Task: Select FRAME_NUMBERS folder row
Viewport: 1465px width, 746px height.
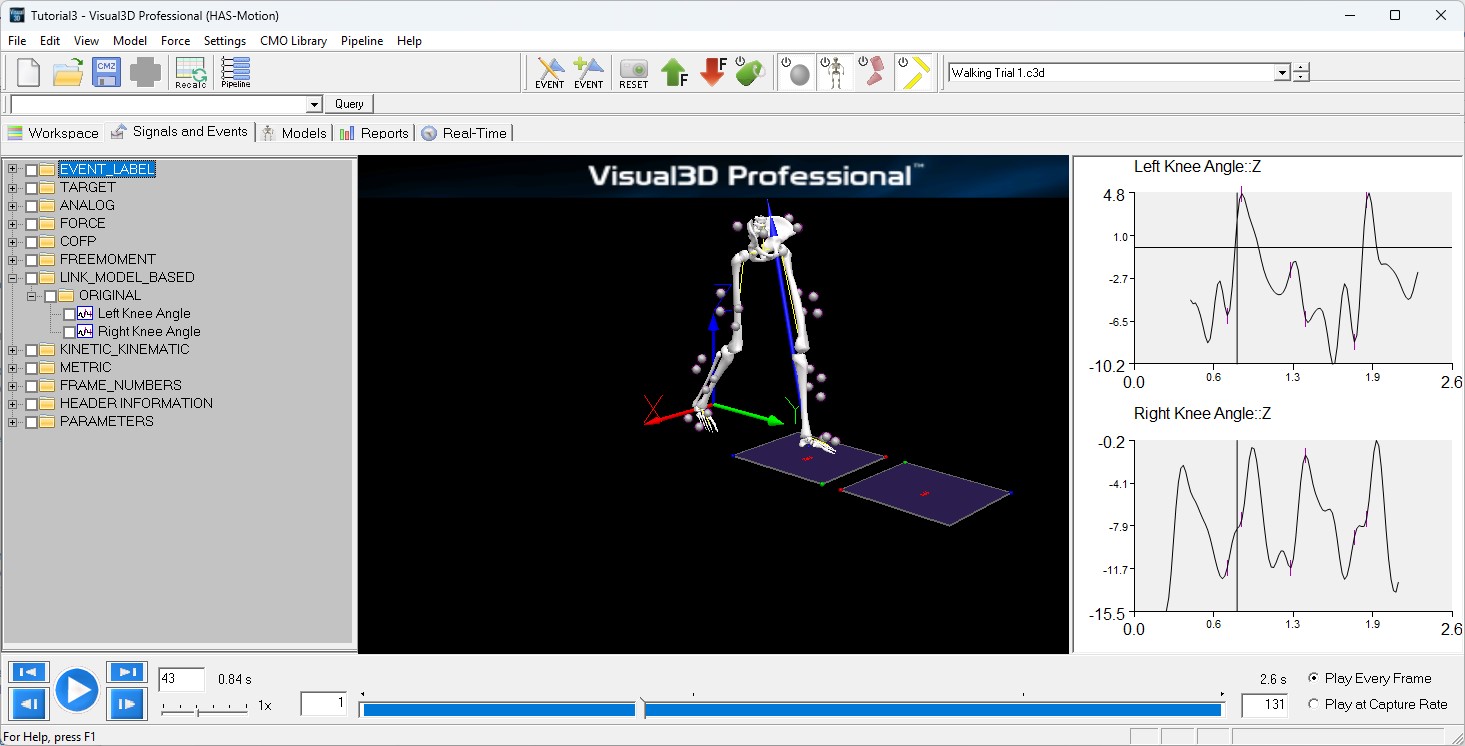Action: 120,385
